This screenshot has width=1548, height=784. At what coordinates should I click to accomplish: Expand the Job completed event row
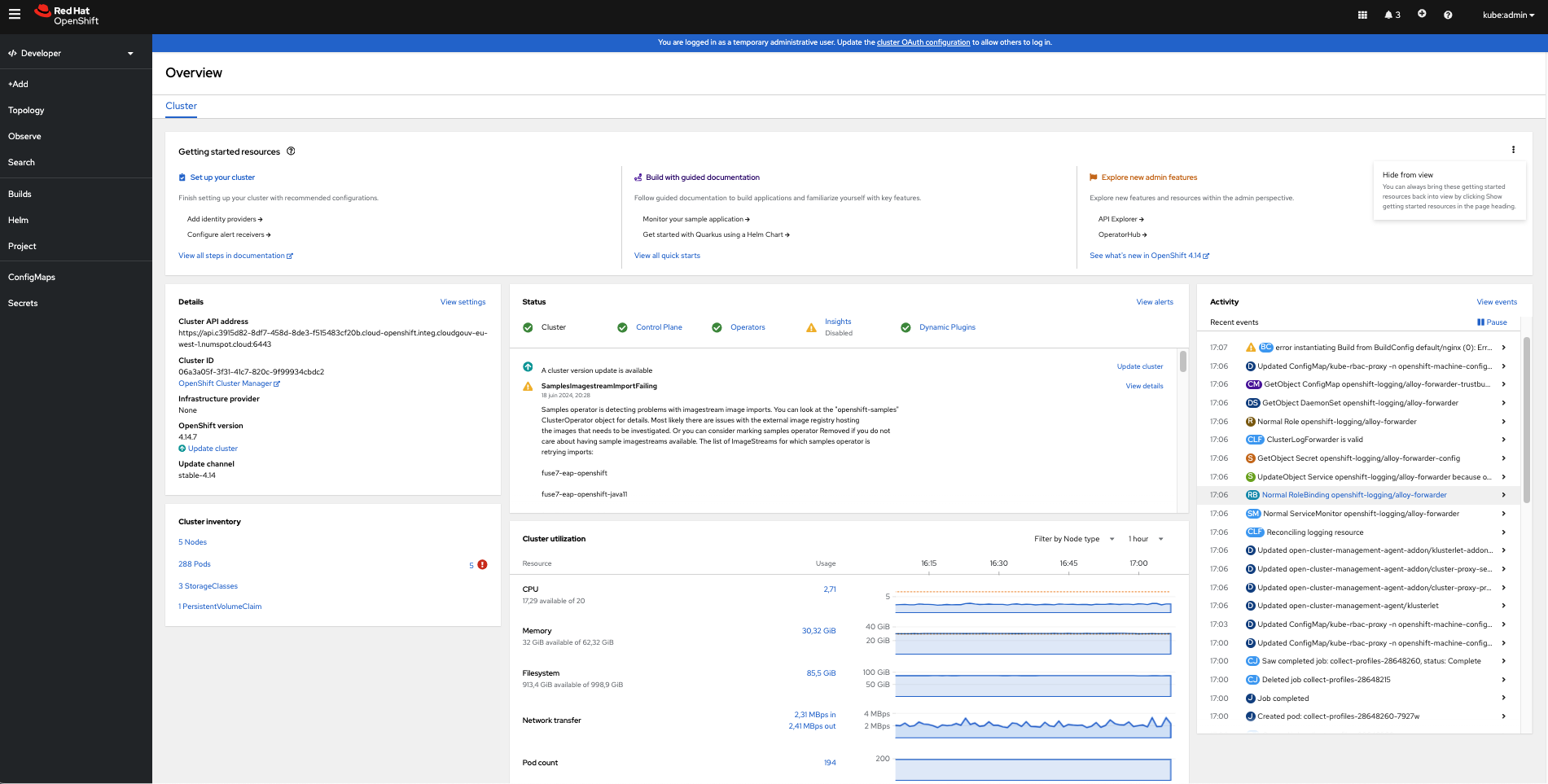(x=1503, y=699)
